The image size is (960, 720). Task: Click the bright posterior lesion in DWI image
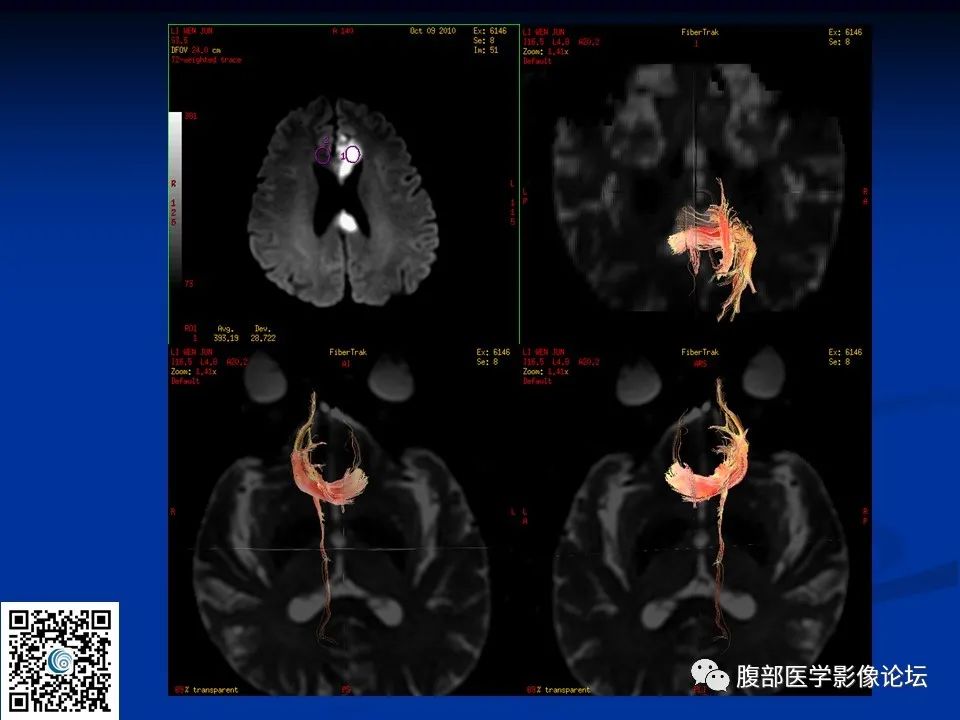point(347,221)
